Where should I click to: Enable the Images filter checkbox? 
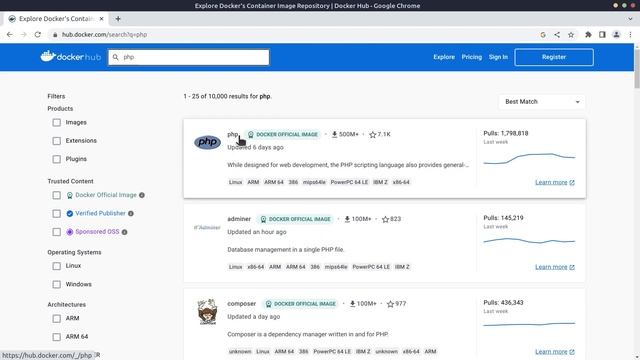pos(57,122)
